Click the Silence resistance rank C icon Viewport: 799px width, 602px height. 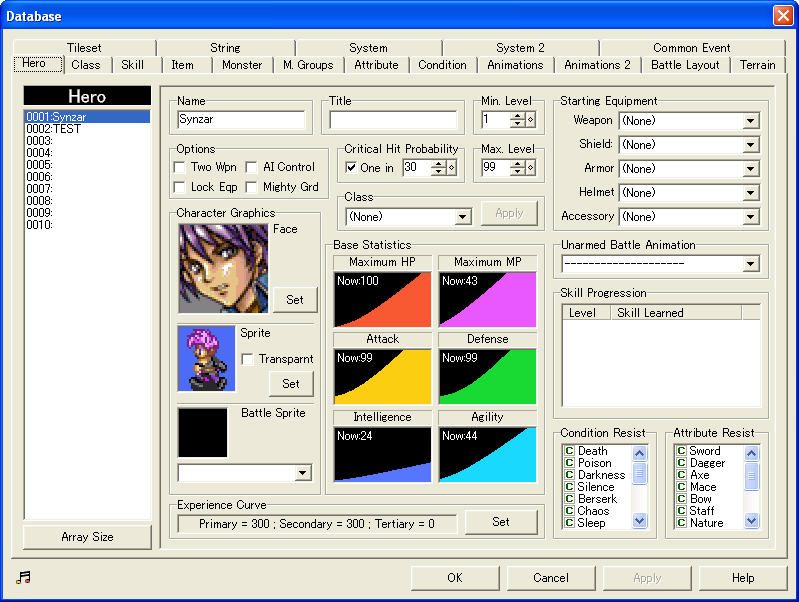[x=569, y=487]
